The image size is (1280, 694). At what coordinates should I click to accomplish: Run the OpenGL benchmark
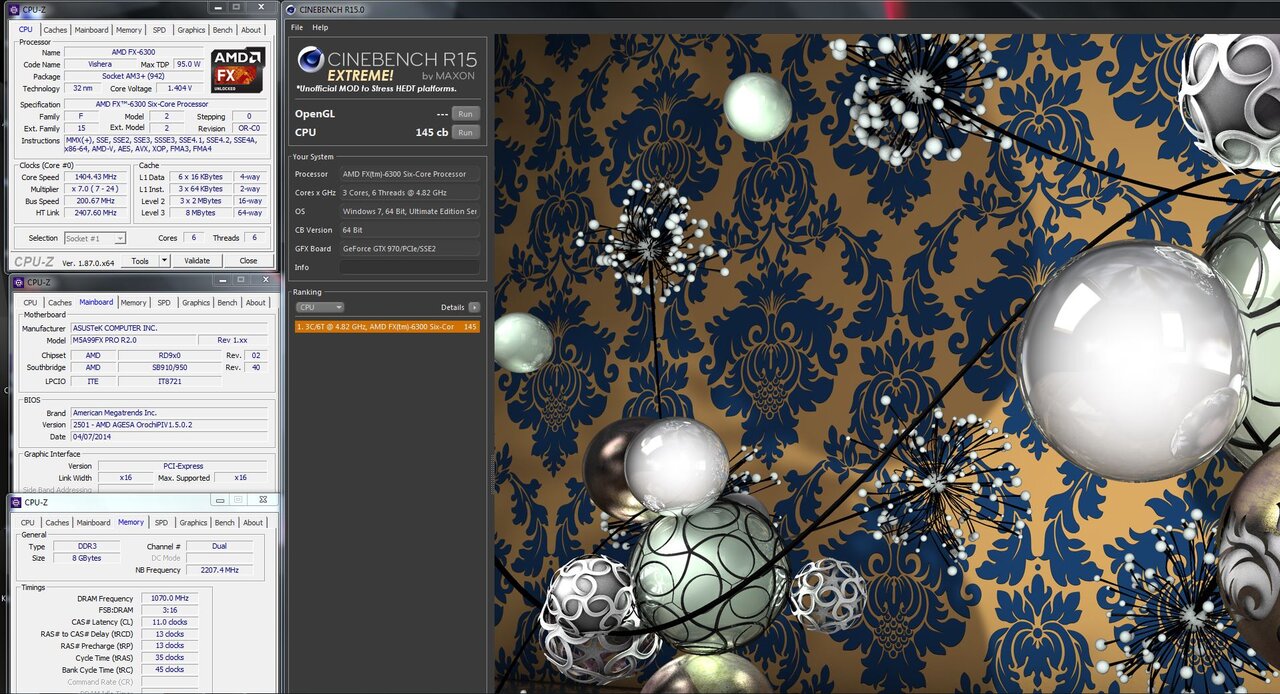(465, 114)
